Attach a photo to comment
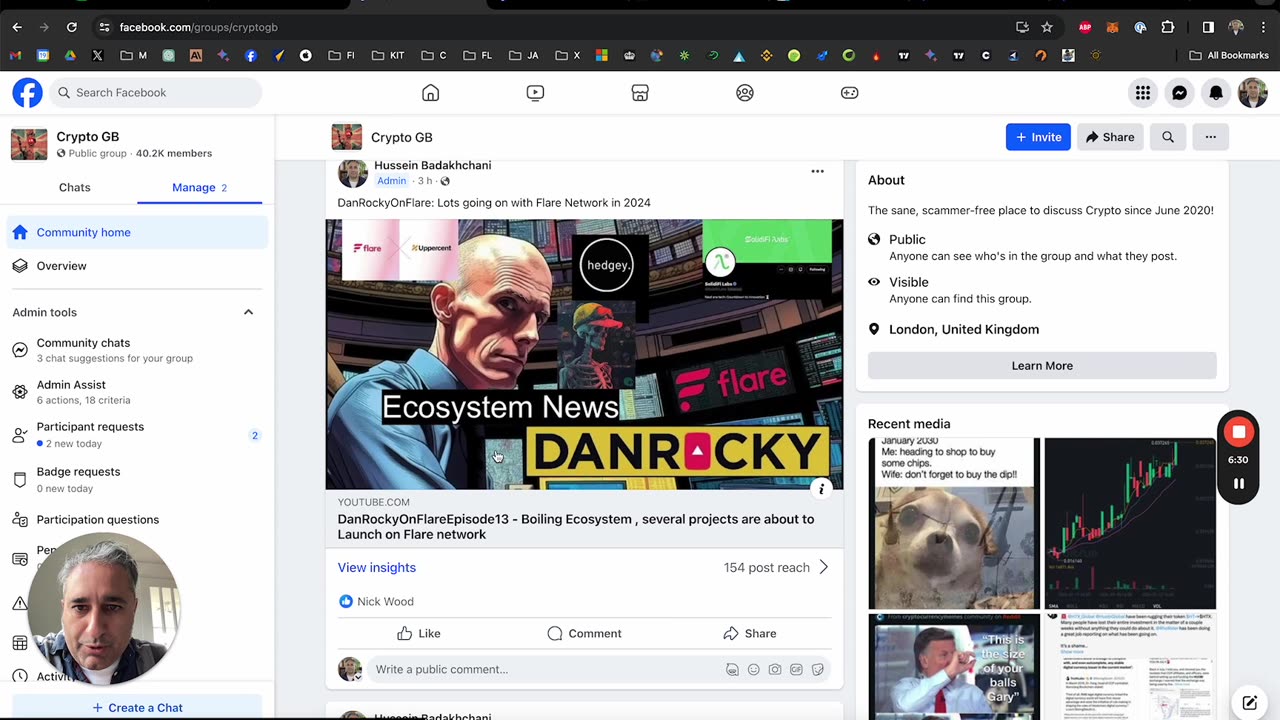The image size is (1280, 720). click(775, 670)
